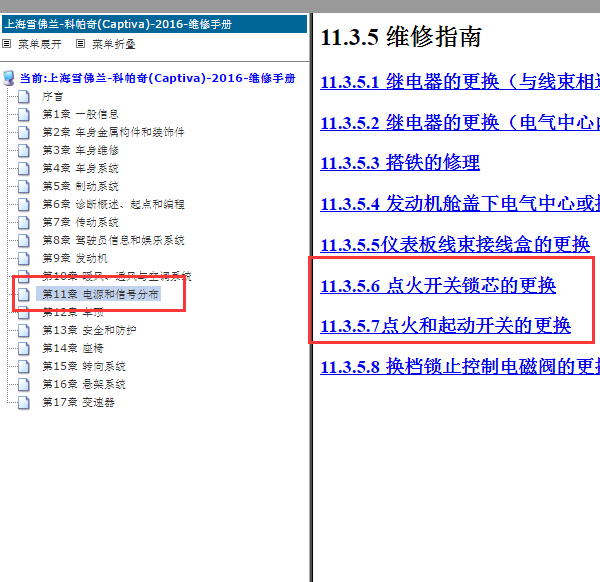Viewport: 600px width, 582px height.
Task: Open 第2章 车身金属构件和装饰件
Action: point(113,132)
